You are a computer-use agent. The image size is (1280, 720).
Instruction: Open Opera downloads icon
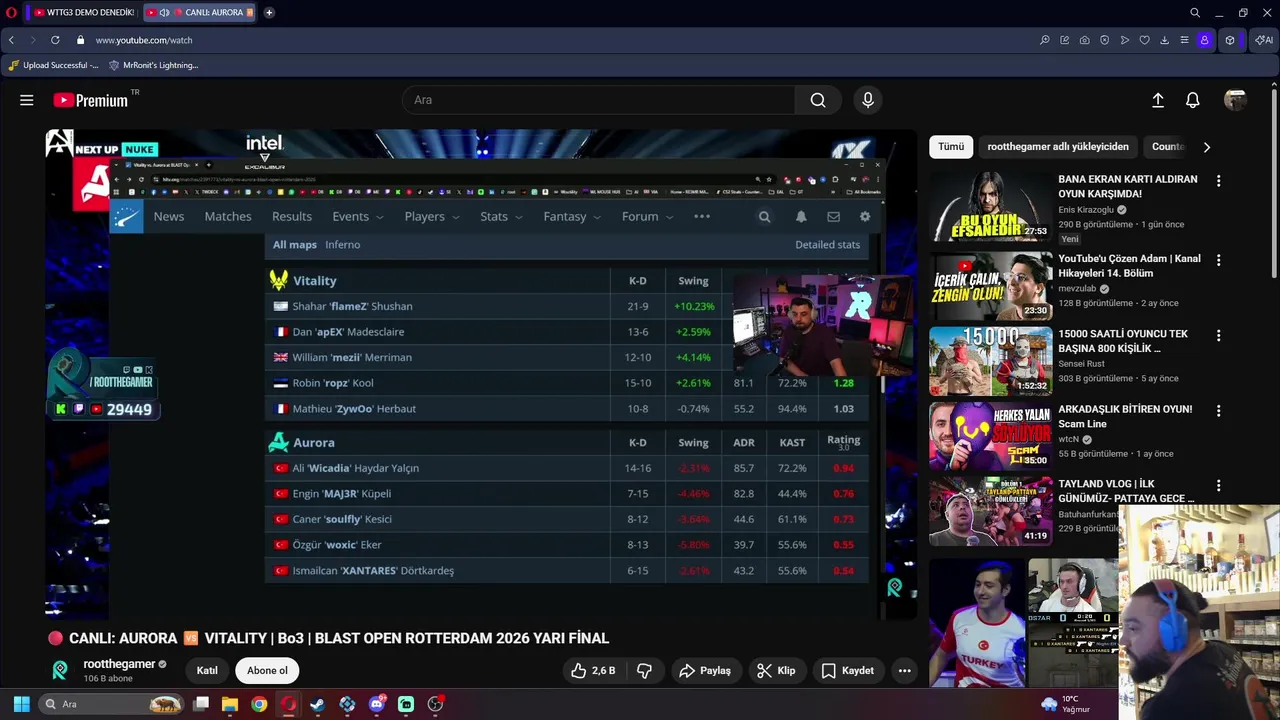click(x=1165, y=40)
